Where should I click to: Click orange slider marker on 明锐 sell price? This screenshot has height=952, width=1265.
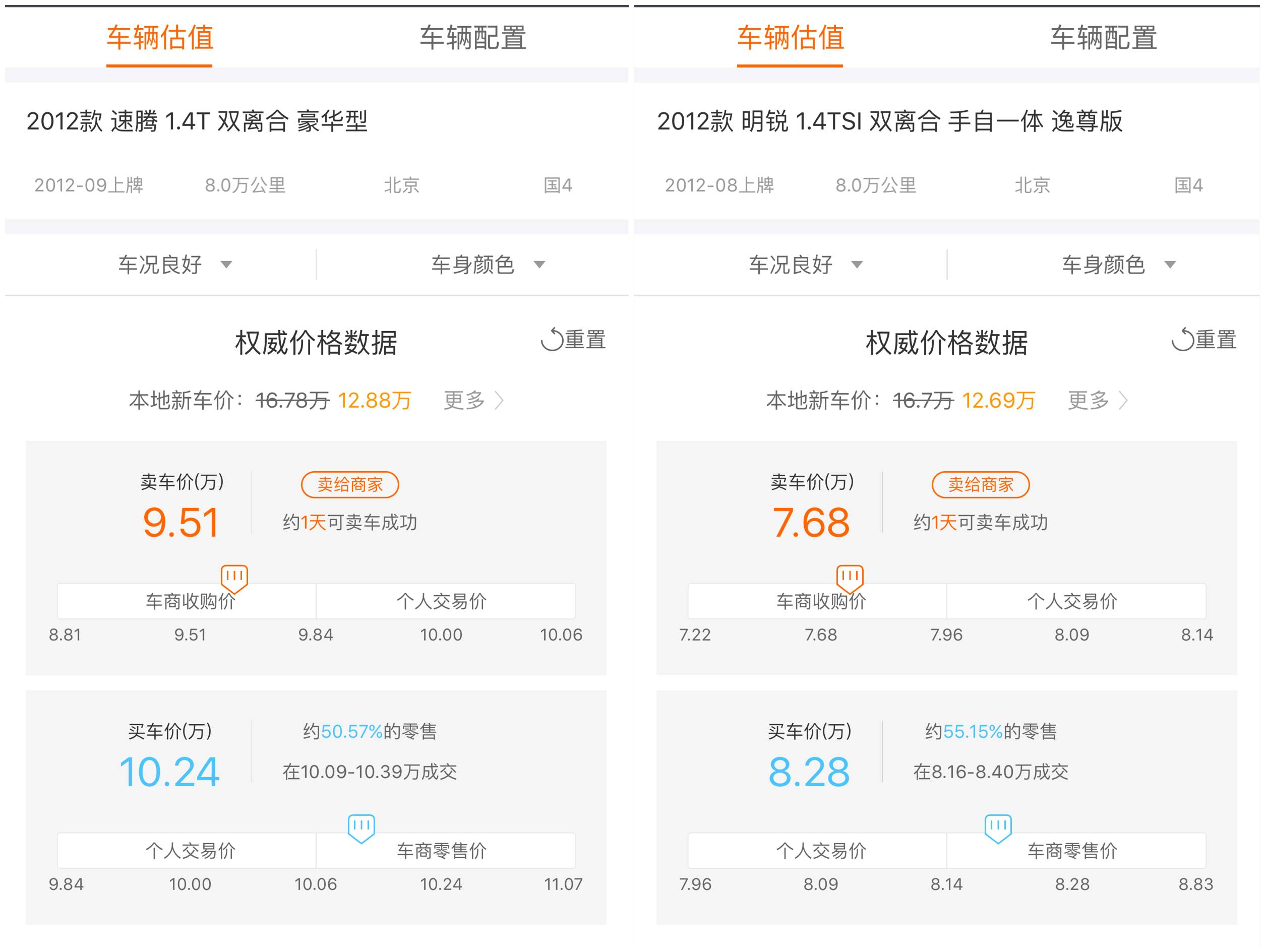[850, 578]
